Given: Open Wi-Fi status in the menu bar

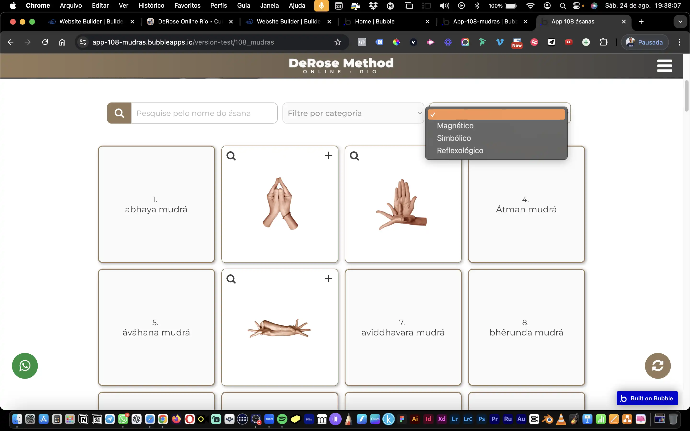Looking at the screenshot, I should point(531,6).
